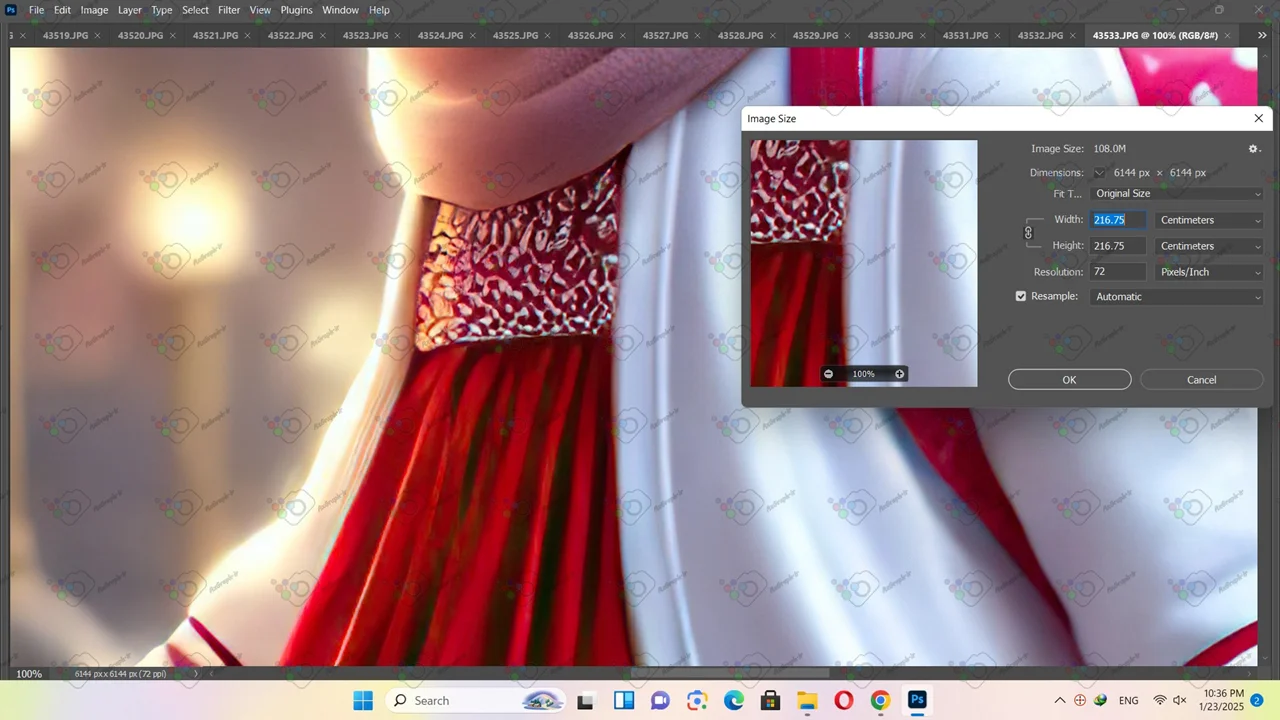1280x720 pixels.
Task: Click the Photoshop icon in the taskbar
Action: pos(917,700)
